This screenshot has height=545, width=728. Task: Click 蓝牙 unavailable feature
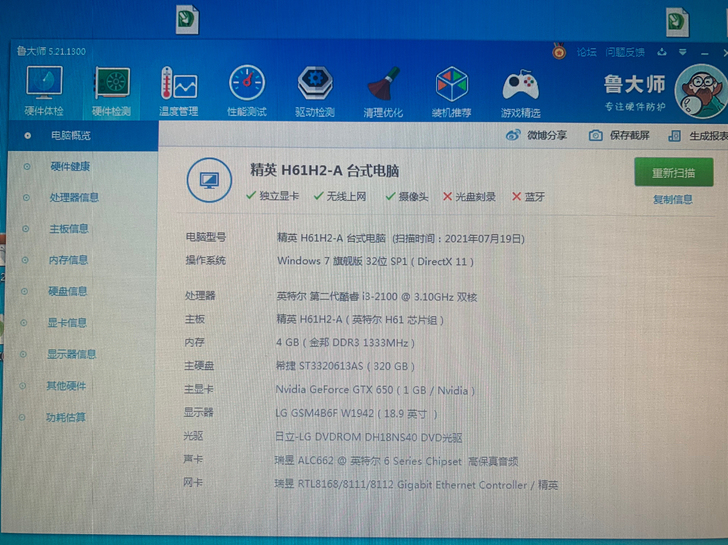[x=528, y=197]
